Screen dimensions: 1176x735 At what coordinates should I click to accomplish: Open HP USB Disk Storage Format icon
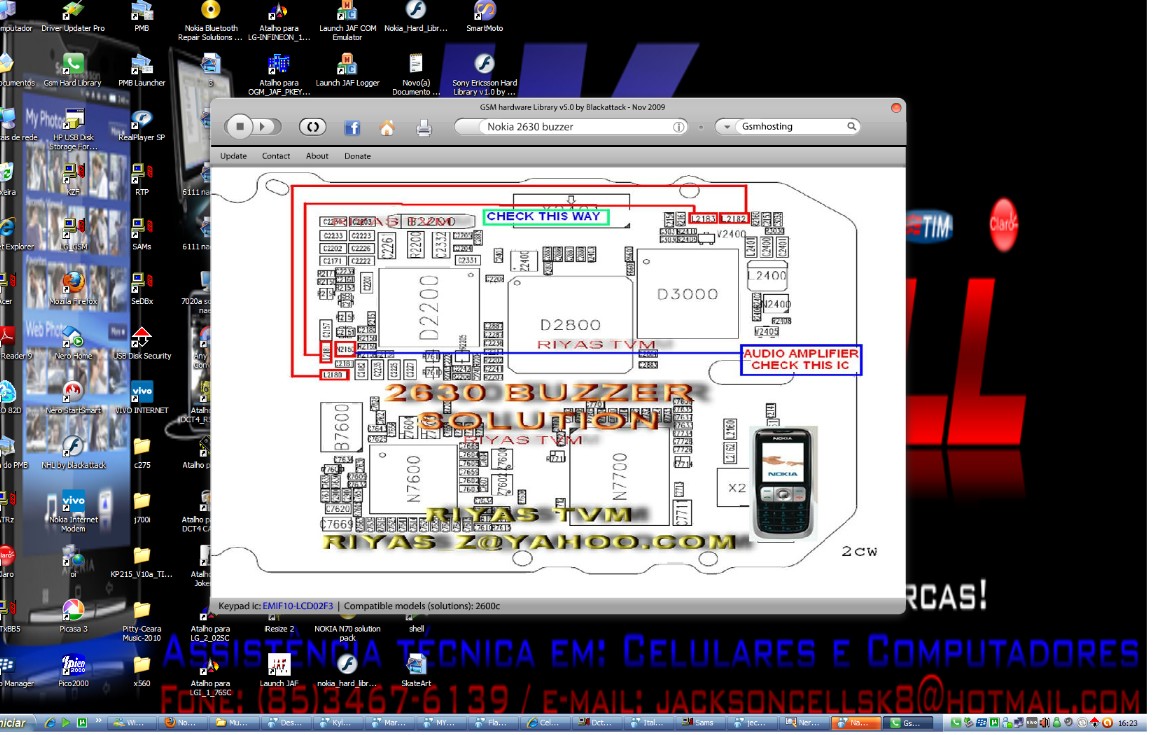click(73, 130)
